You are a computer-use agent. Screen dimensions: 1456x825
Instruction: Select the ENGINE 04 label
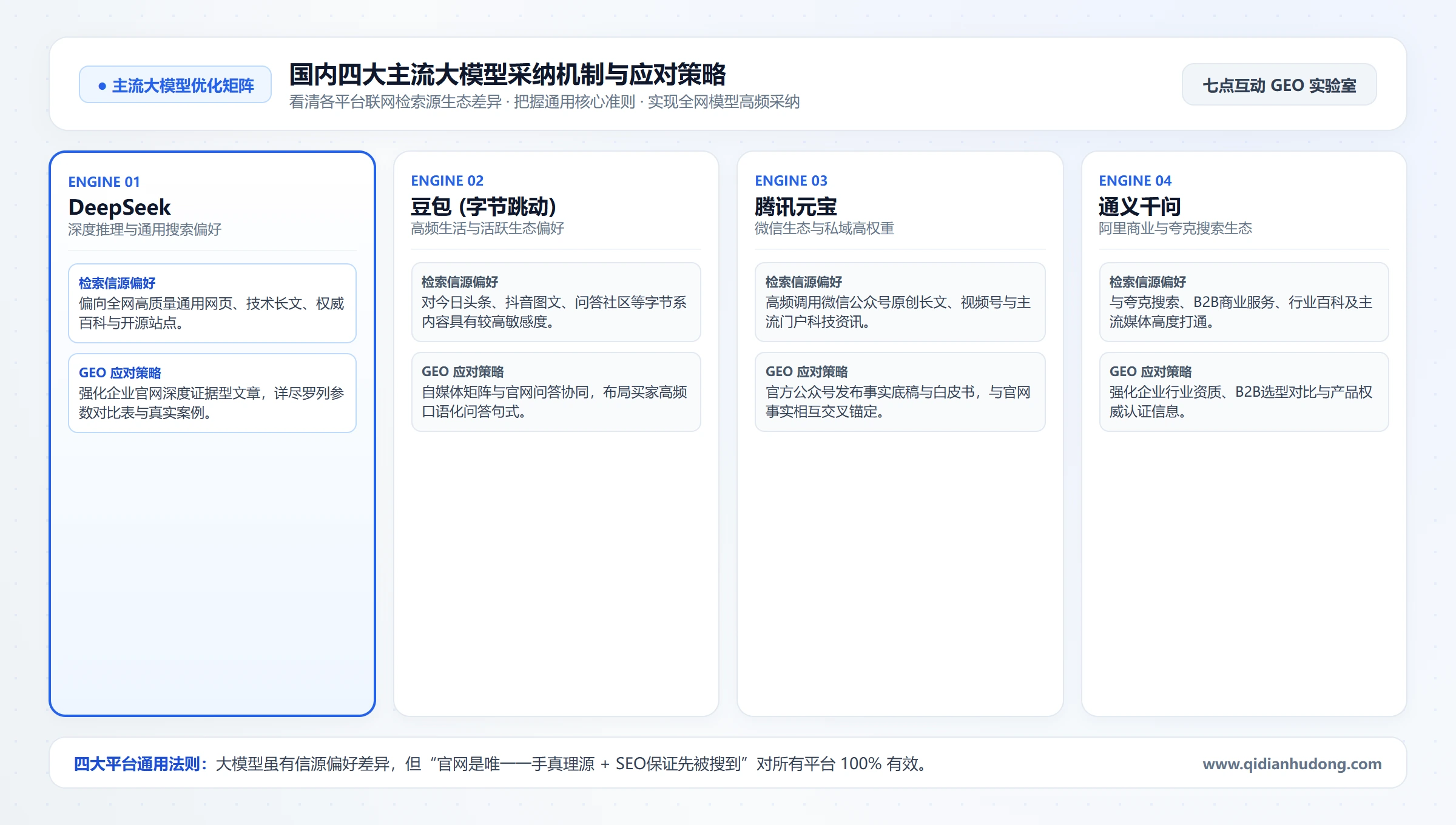click(1135, 181)
